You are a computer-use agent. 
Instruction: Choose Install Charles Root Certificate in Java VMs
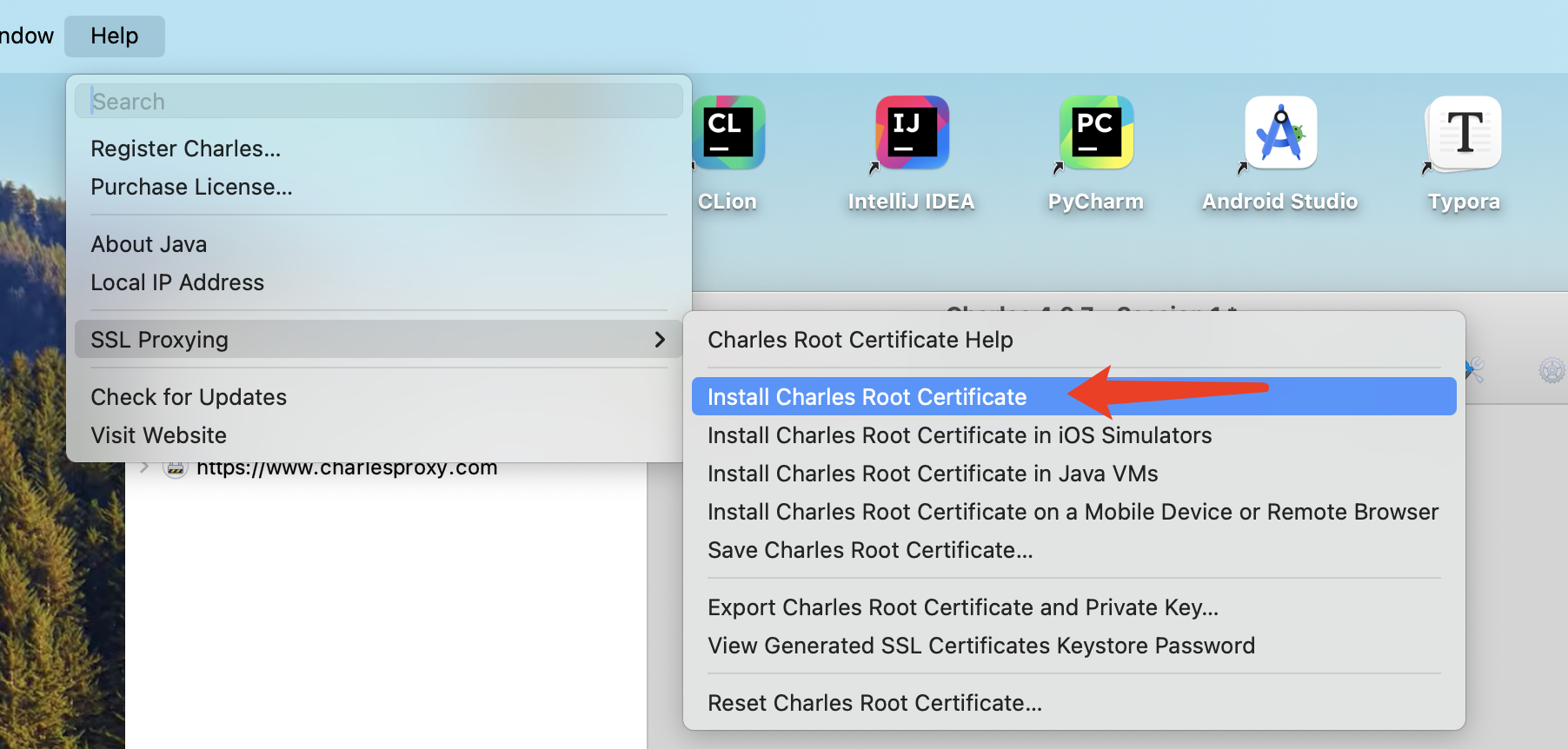click(1074, 474)
